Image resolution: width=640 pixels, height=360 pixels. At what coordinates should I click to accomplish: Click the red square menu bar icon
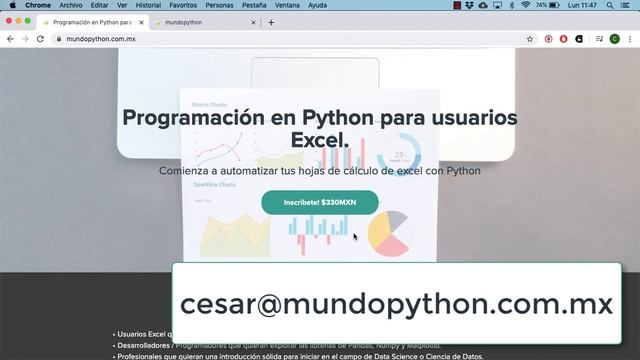(457, 5)
